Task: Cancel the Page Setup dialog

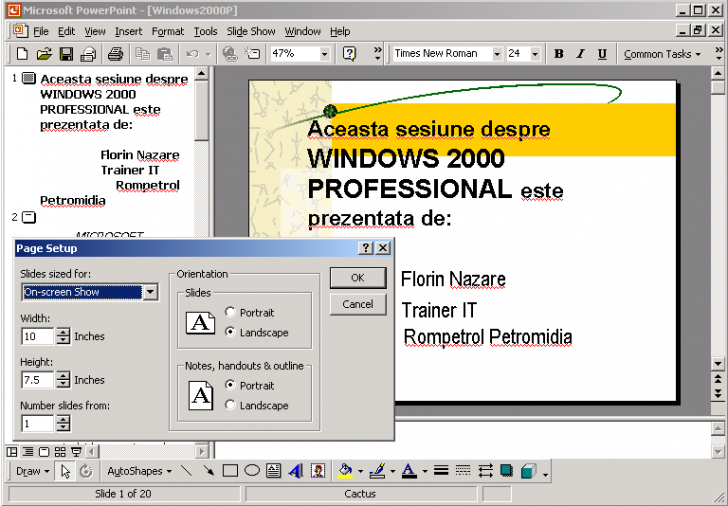Action: click(358, 305)
